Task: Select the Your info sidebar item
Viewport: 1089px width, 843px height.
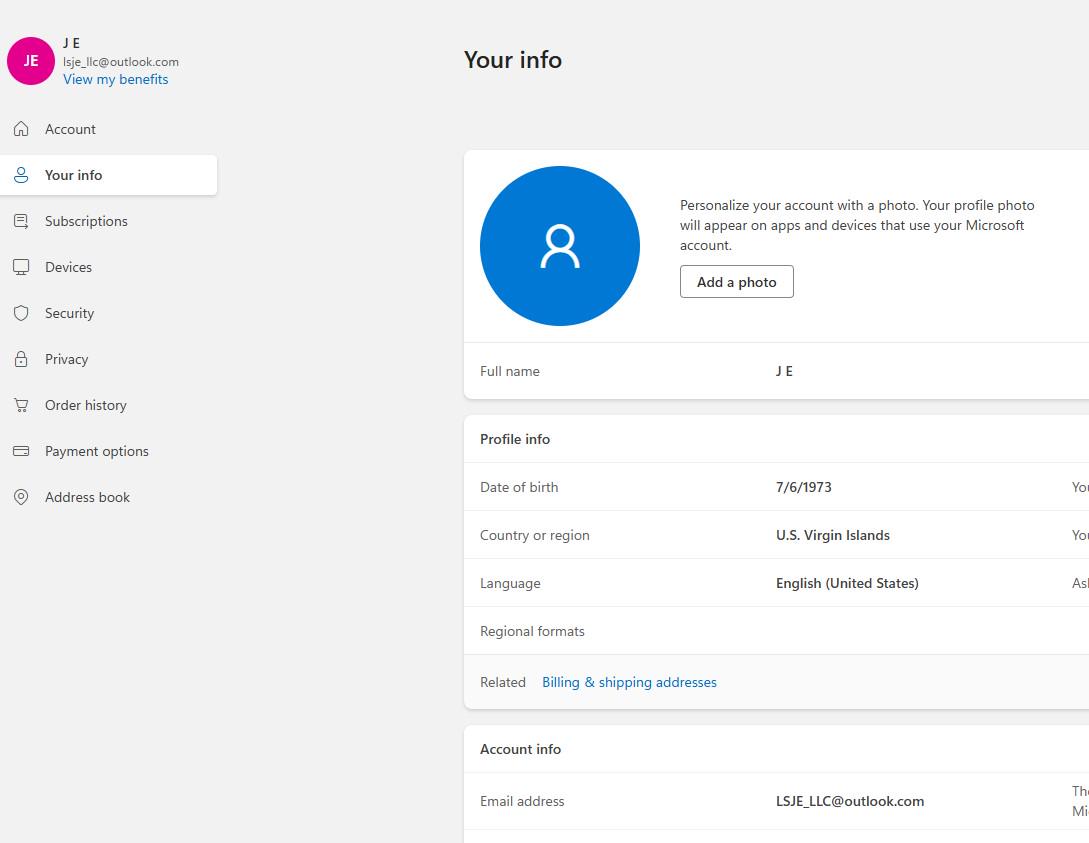Action: tap(108, 175)
